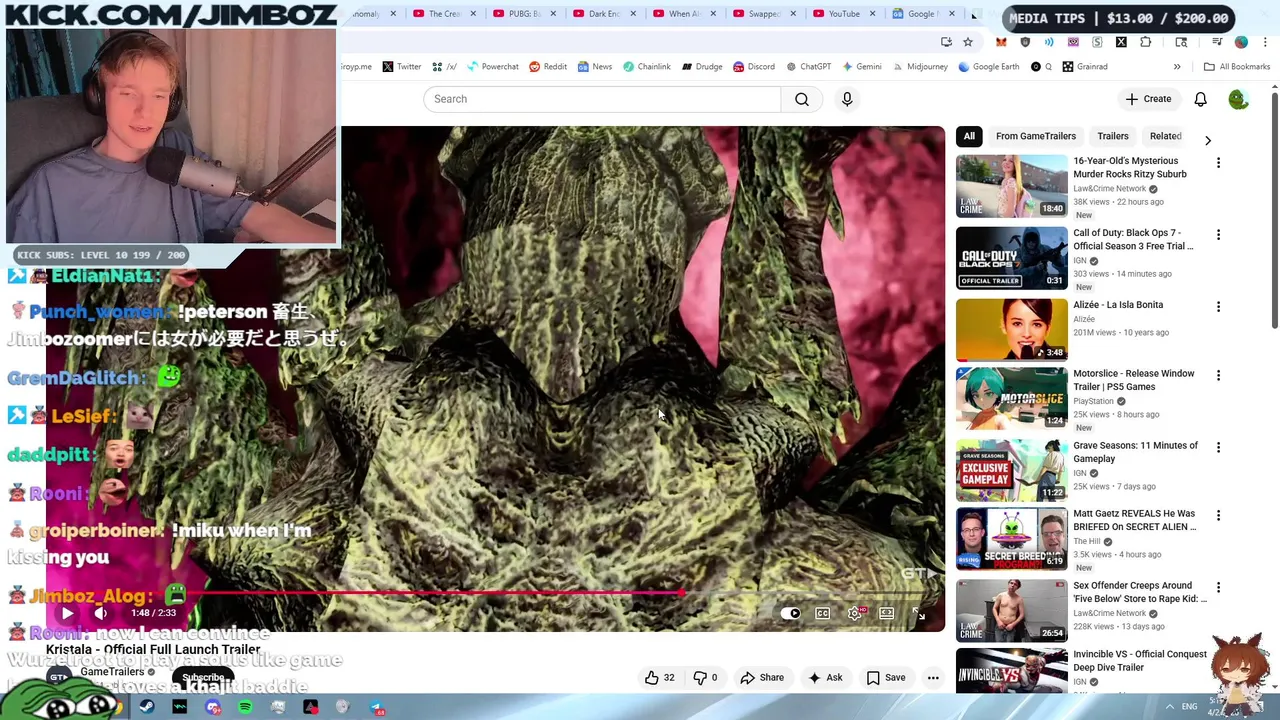Open the Reddit bookmark
Screen dimensions: 1280x720
[x=547, y=67]
